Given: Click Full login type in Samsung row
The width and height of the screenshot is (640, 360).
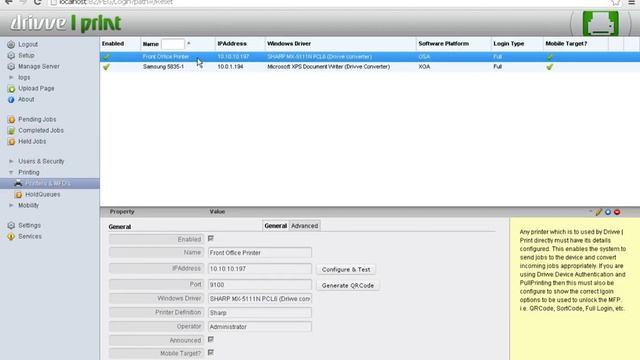Looking at the screenshot, I should (498, 67).
